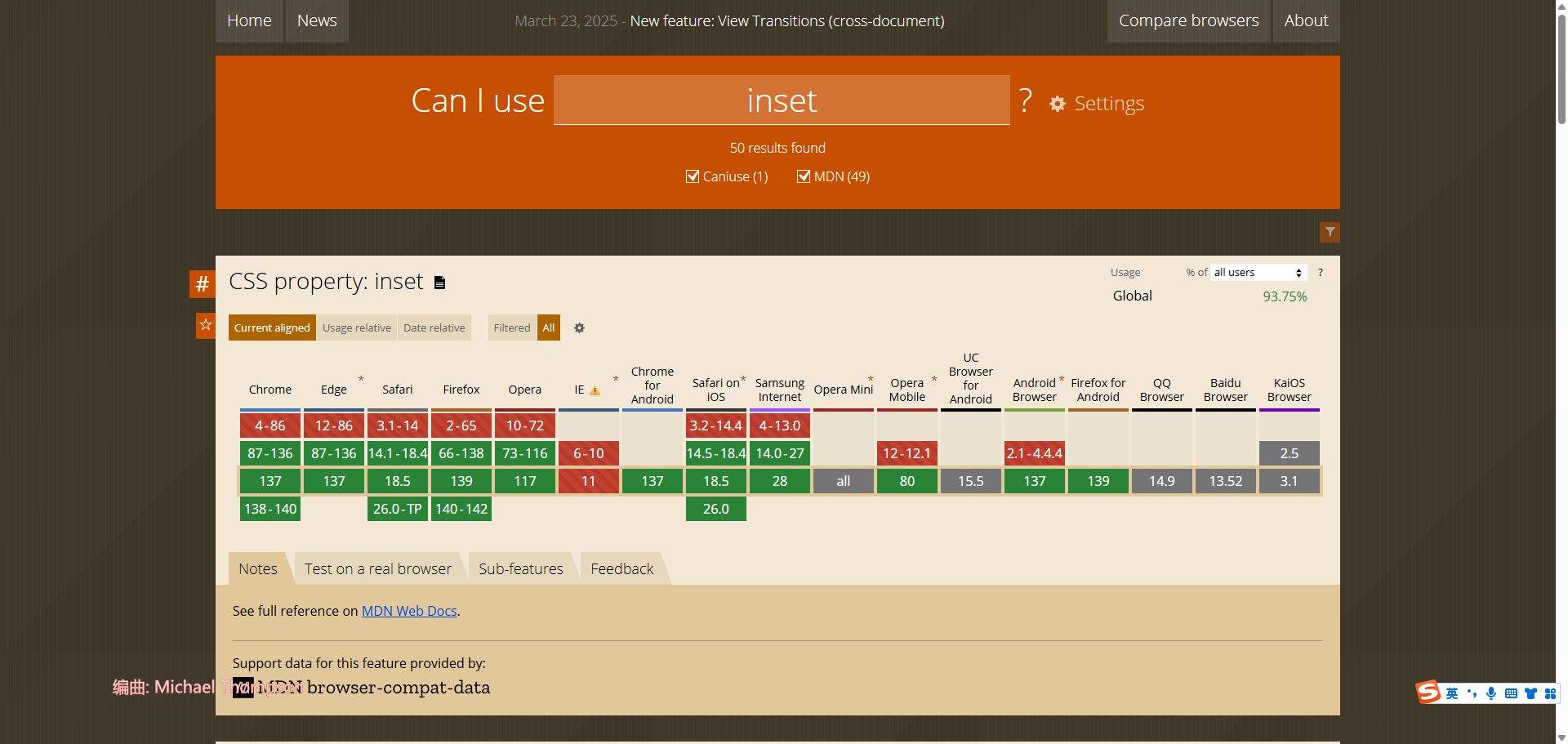Click the IE warning triangle icon

[x=595, y=390]
